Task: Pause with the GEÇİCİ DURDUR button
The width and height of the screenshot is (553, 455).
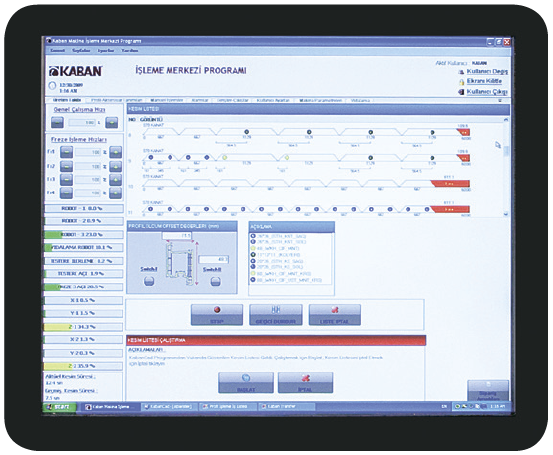Action: coord(276,315)
